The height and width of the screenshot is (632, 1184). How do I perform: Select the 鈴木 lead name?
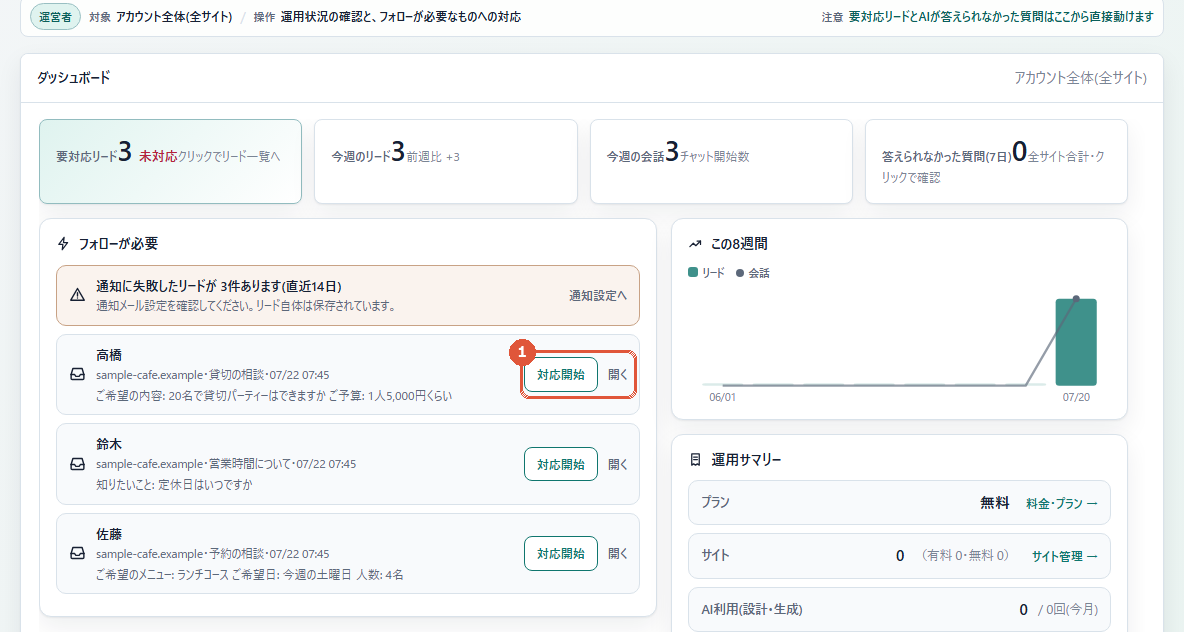[x=109, y=444]
